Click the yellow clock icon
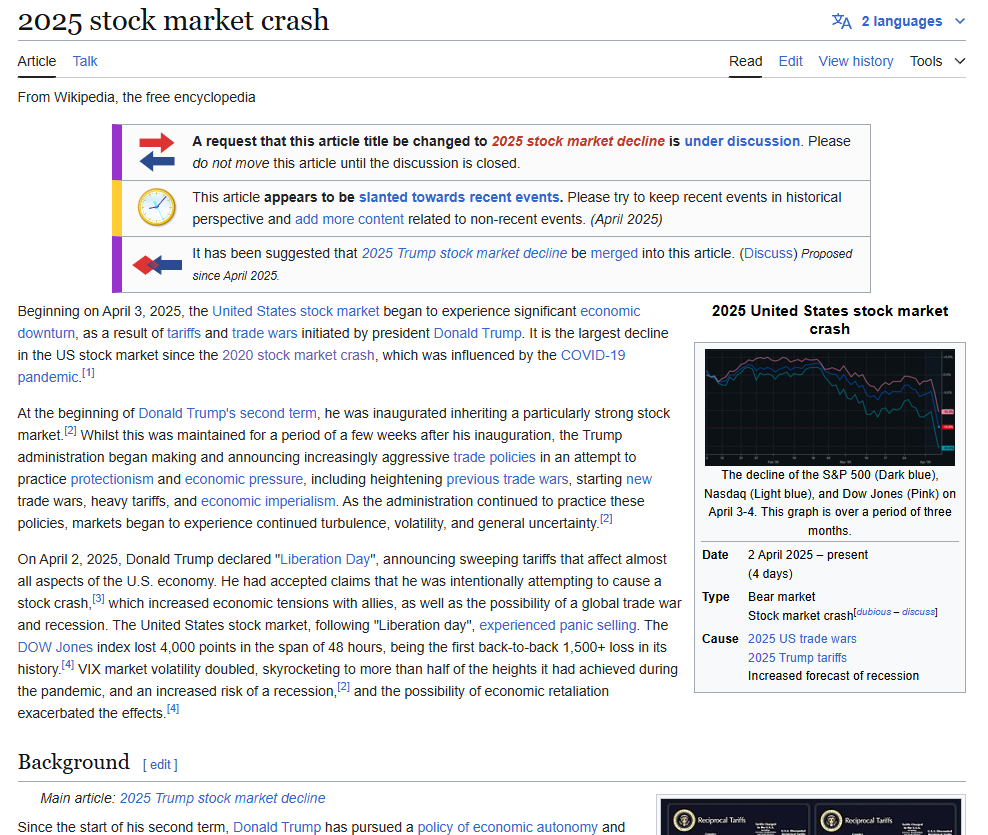 157,207
